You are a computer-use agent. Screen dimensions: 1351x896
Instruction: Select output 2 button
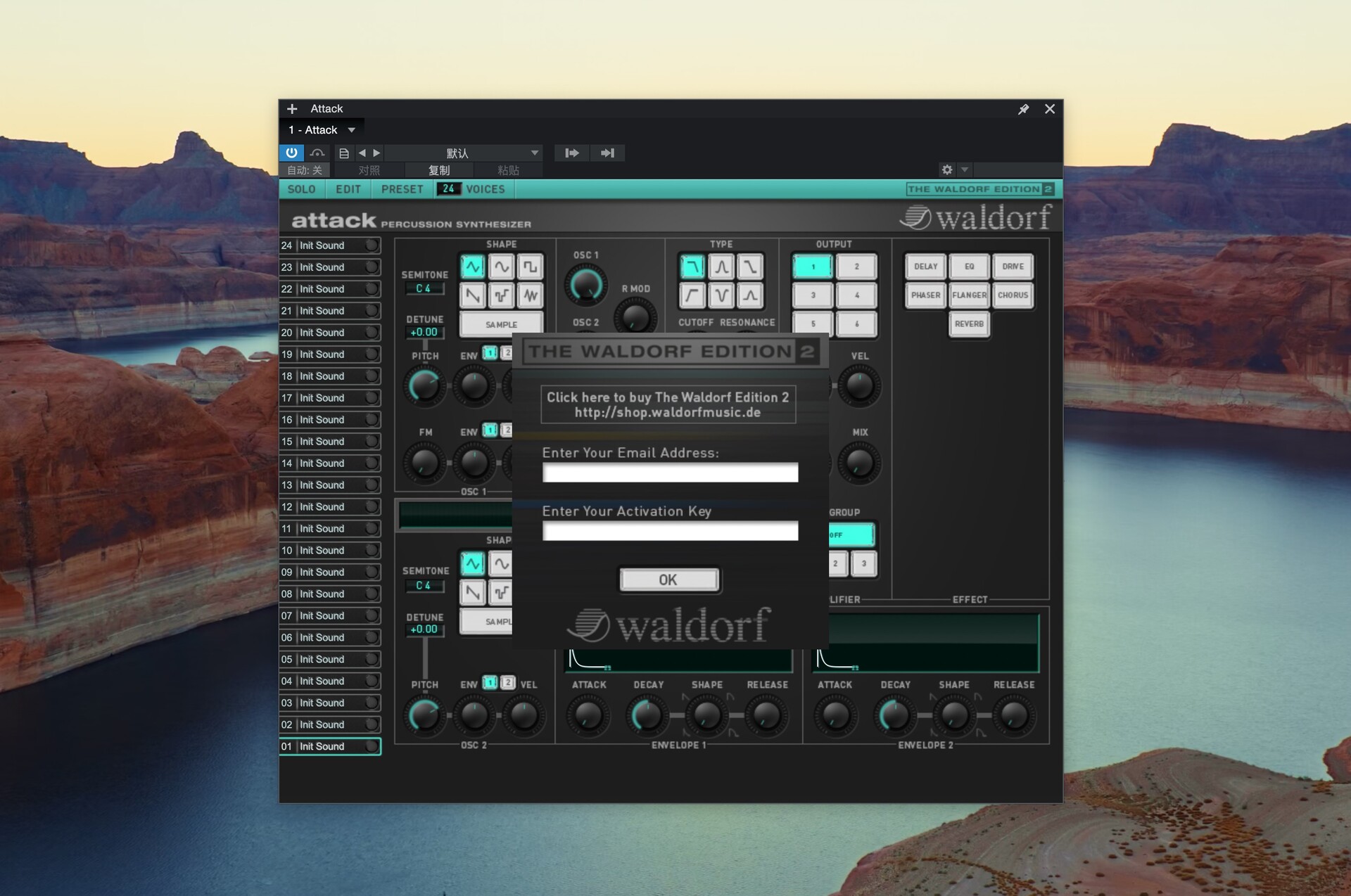(856, 267)
